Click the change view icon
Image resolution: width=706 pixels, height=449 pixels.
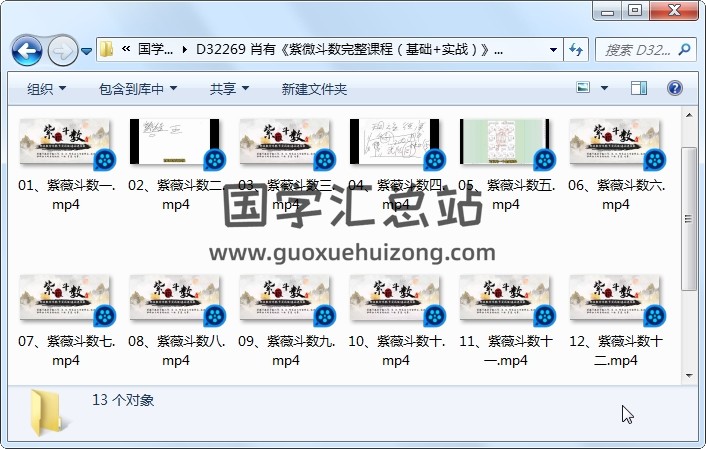(x=584, y=89)
